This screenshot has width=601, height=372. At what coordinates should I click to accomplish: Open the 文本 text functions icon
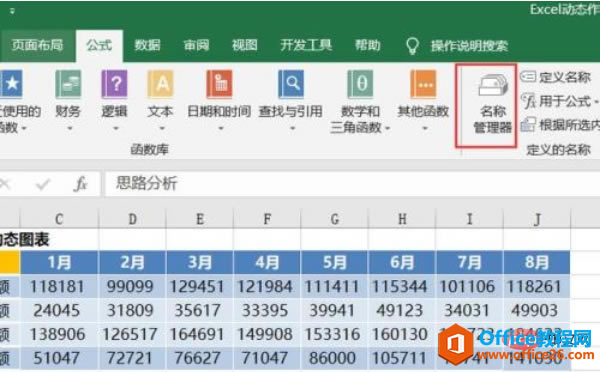160,84
